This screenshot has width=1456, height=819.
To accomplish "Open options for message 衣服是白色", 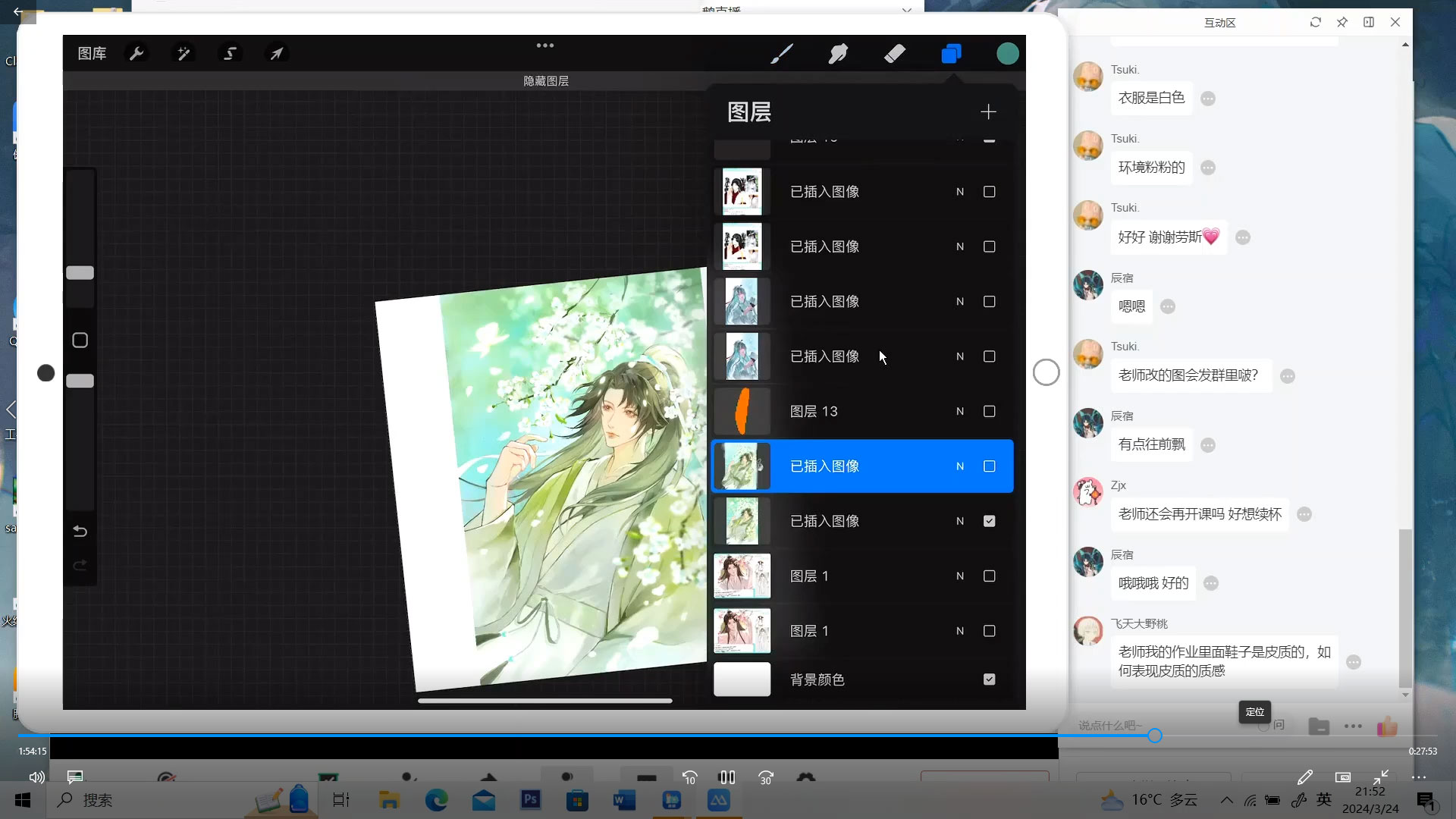I will 1208,99.
